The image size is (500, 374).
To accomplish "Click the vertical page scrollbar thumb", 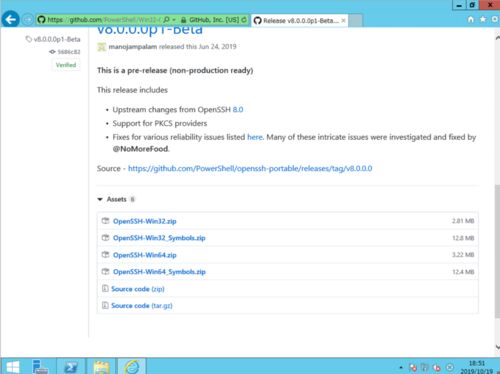I will click(497, 251).
